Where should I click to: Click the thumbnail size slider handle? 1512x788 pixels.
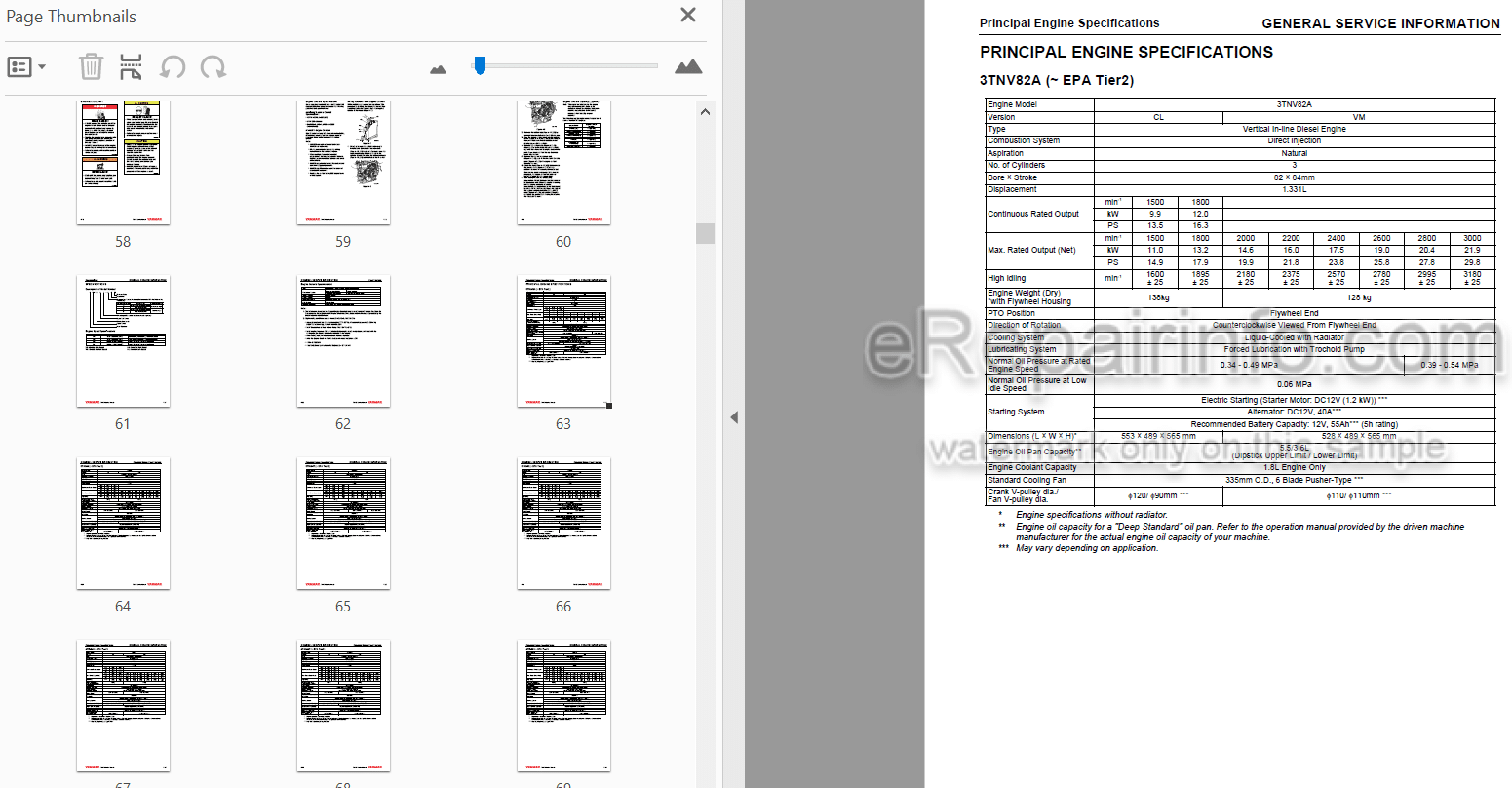click(480, 65)
